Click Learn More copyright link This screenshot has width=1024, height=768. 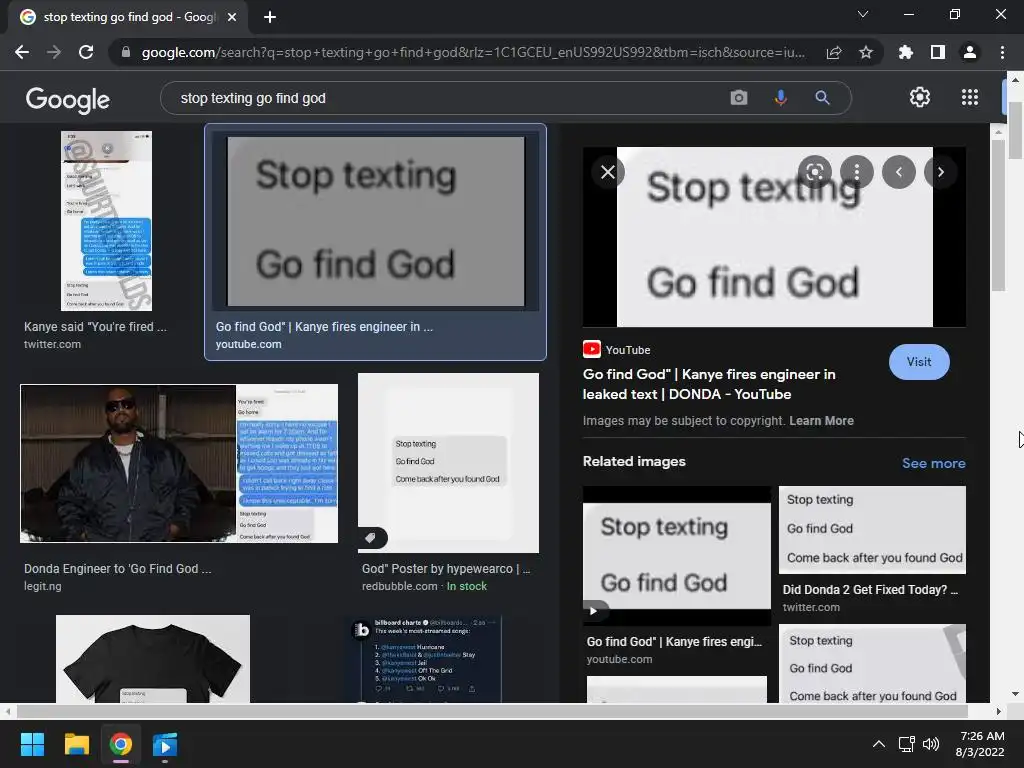[822, 421]
